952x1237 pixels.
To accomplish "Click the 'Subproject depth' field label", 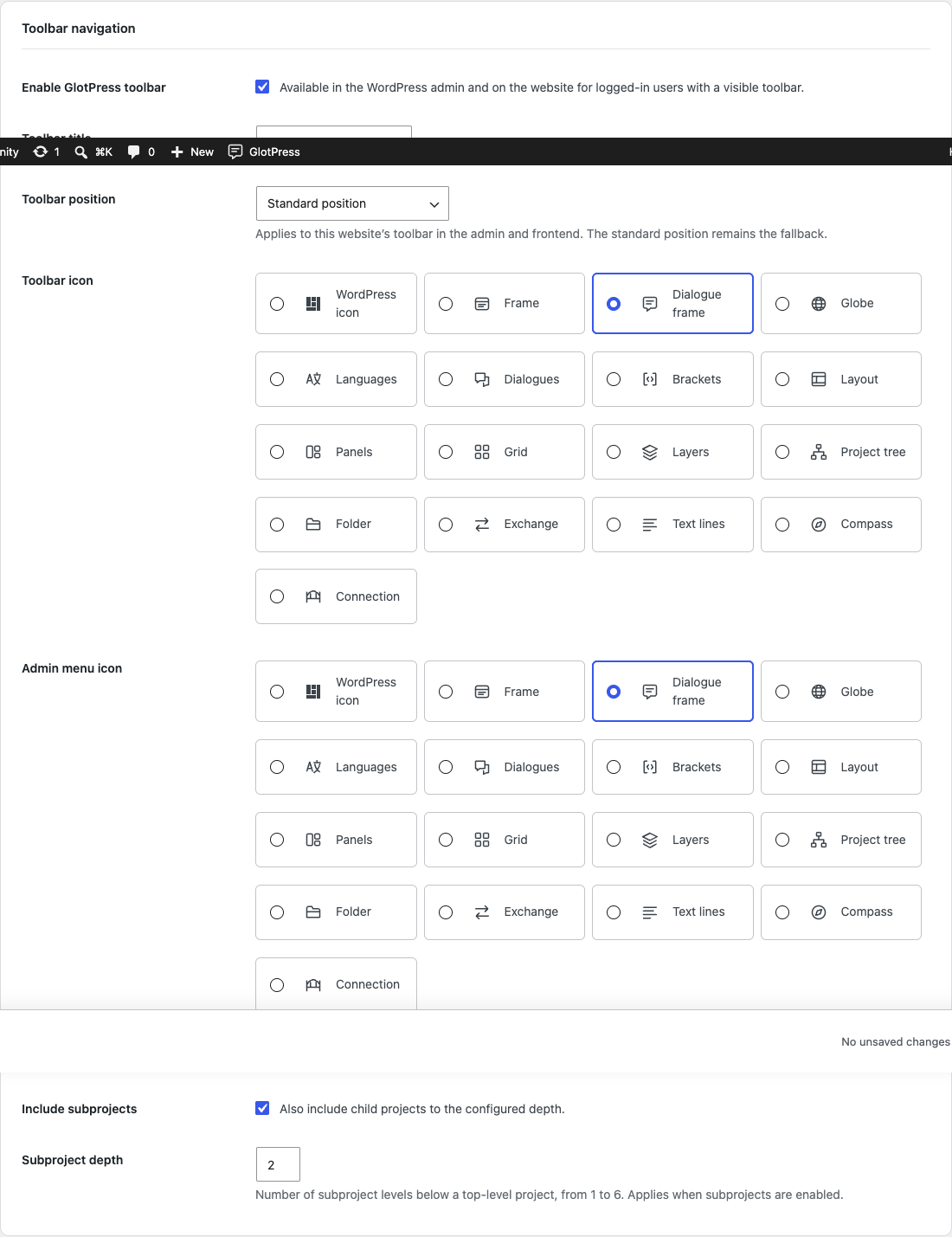I will click(72, 1160).
